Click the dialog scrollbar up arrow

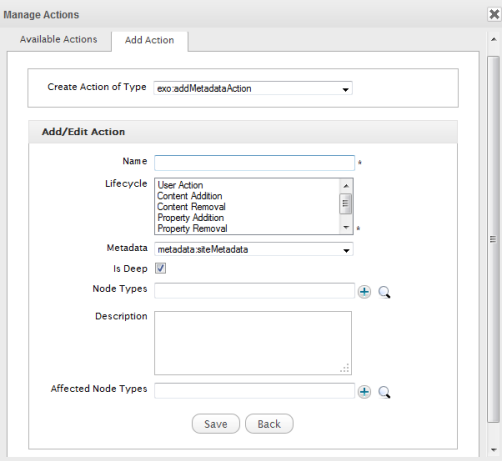[x=494, y=40]
